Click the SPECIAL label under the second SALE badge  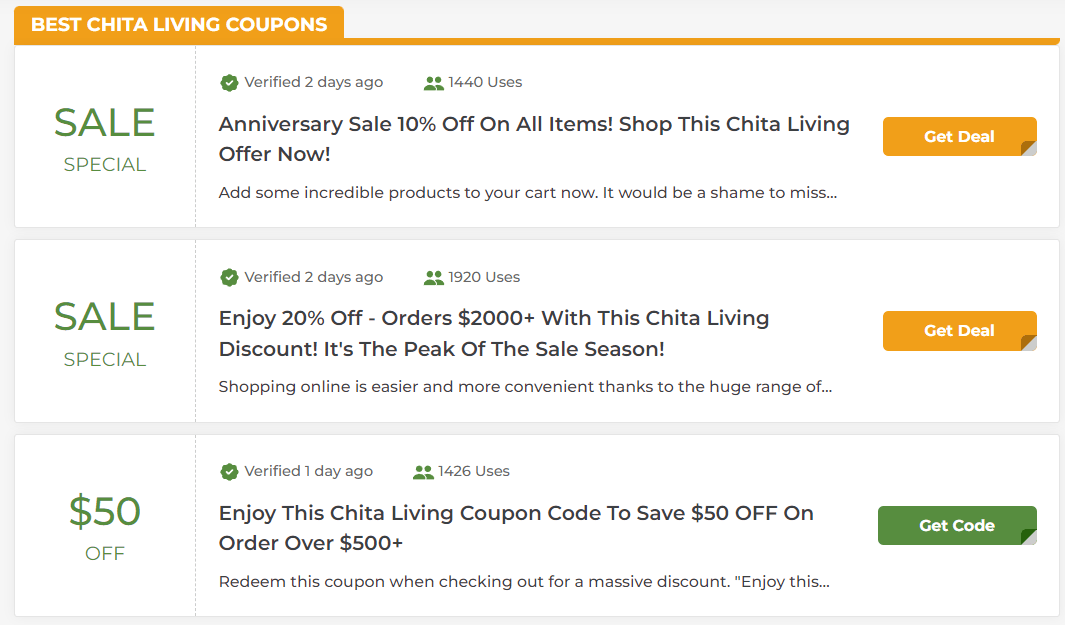pos(104,359)
